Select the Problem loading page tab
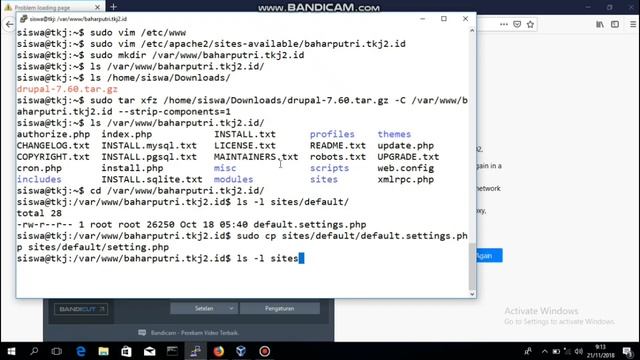The image size is (640, 360). coord(53,7)
